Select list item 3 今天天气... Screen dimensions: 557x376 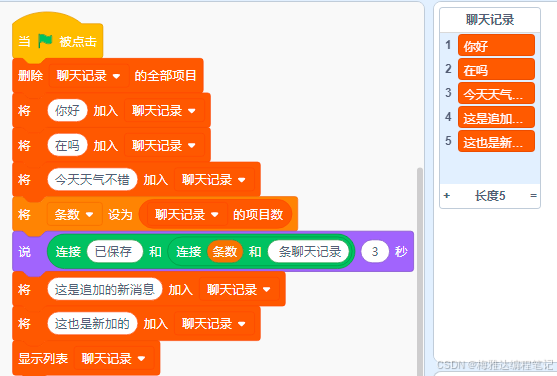click(496, 93)
